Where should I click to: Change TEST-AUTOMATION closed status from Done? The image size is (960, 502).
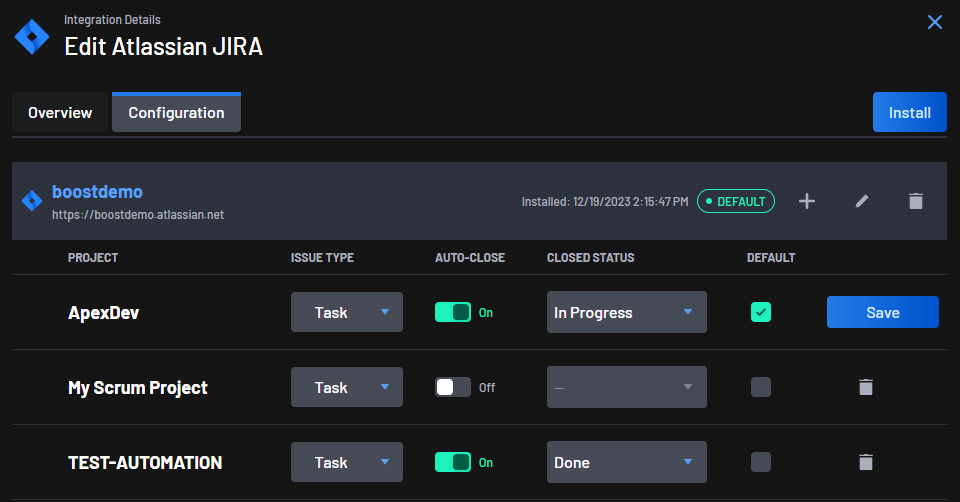click(x=626, y=462)
